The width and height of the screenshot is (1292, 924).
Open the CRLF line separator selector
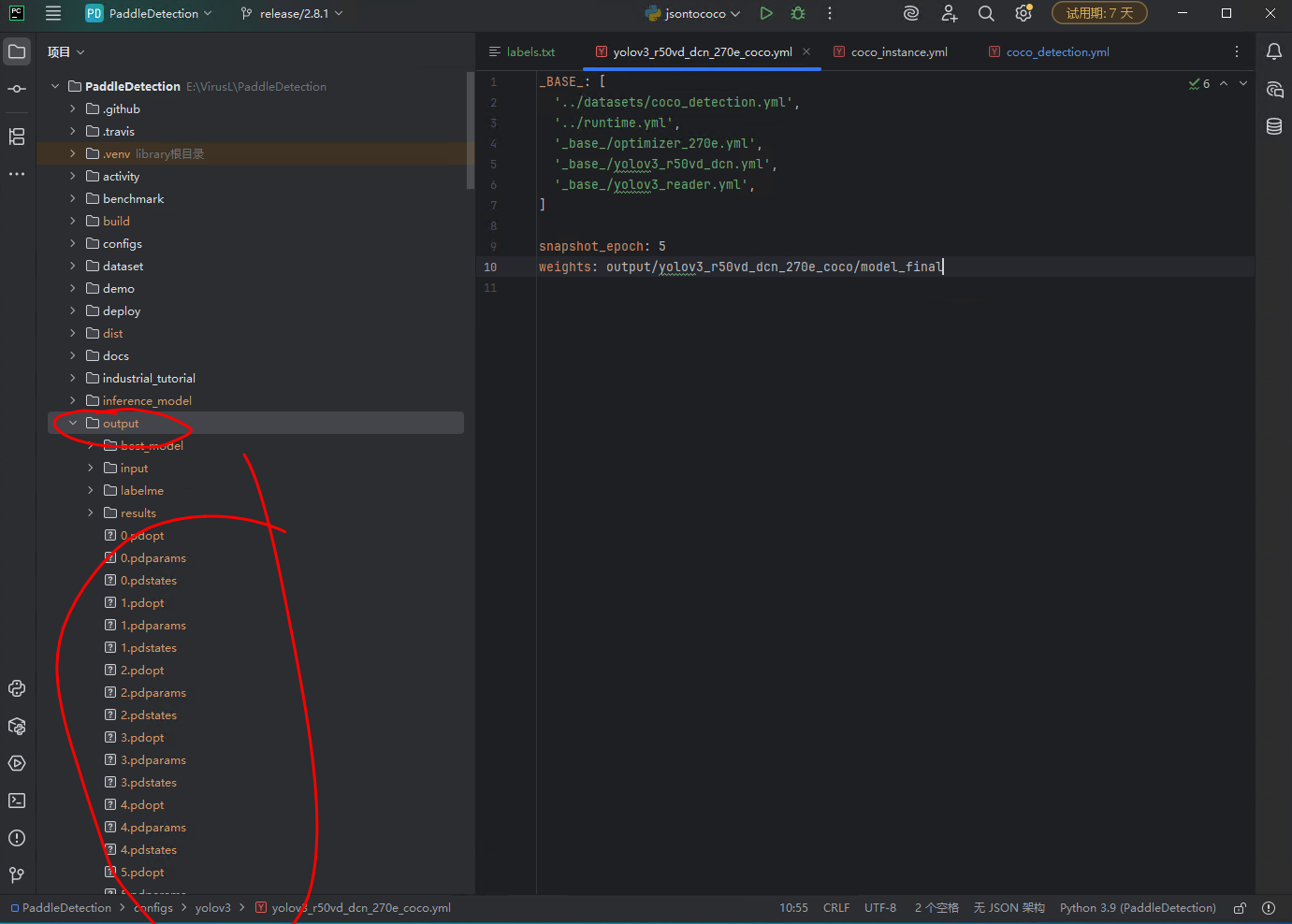836,908
